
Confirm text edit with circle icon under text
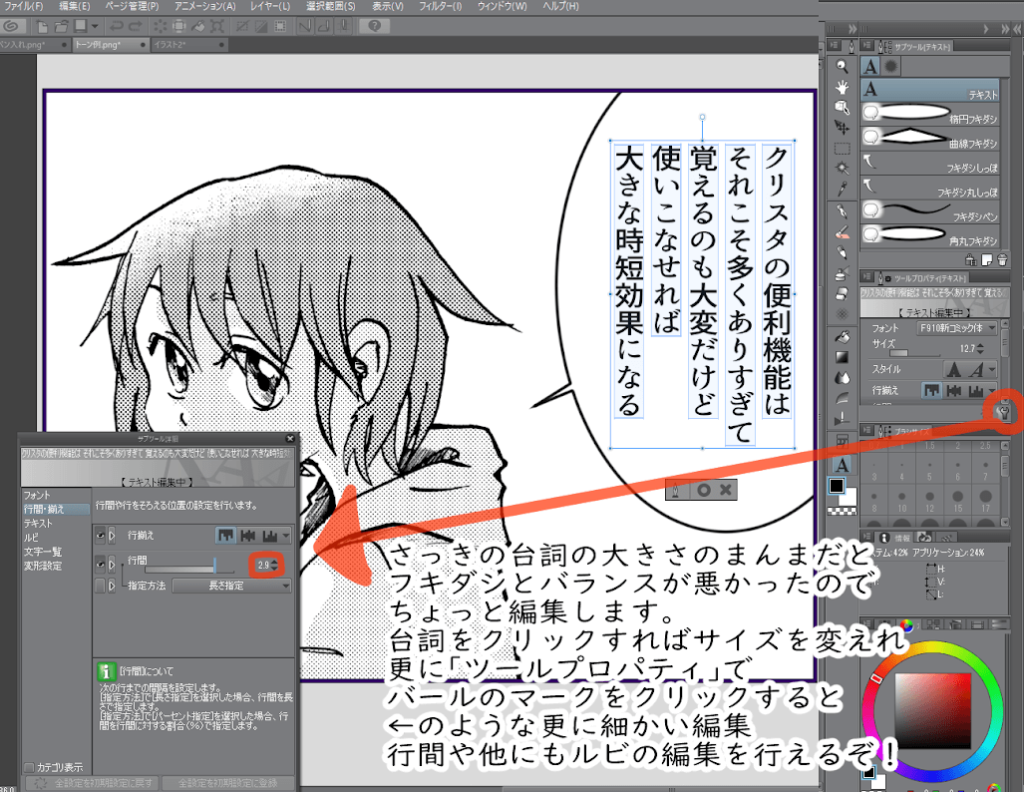[x=703, y=490]
